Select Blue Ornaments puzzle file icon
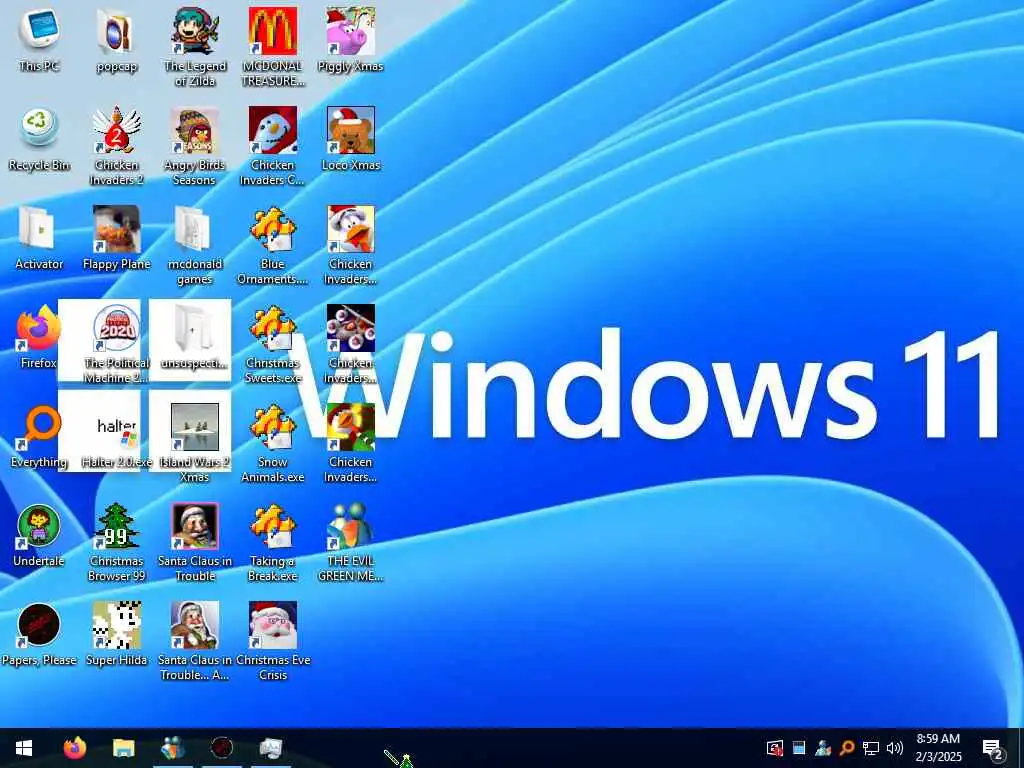The width and height of the screenshot is (1024, 768). [x=272, y=229]
